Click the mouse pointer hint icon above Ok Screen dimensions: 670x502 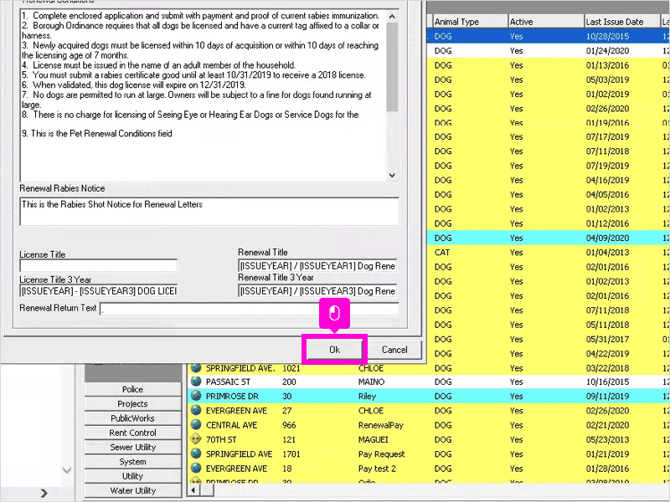(335, 314)
